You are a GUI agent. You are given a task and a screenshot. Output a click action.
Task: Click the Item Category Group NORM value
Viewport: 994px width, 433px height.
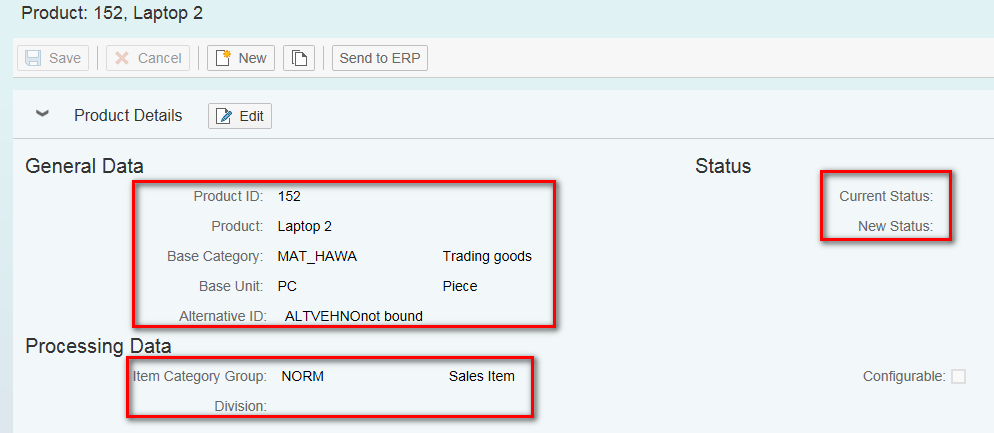[303, 377]
